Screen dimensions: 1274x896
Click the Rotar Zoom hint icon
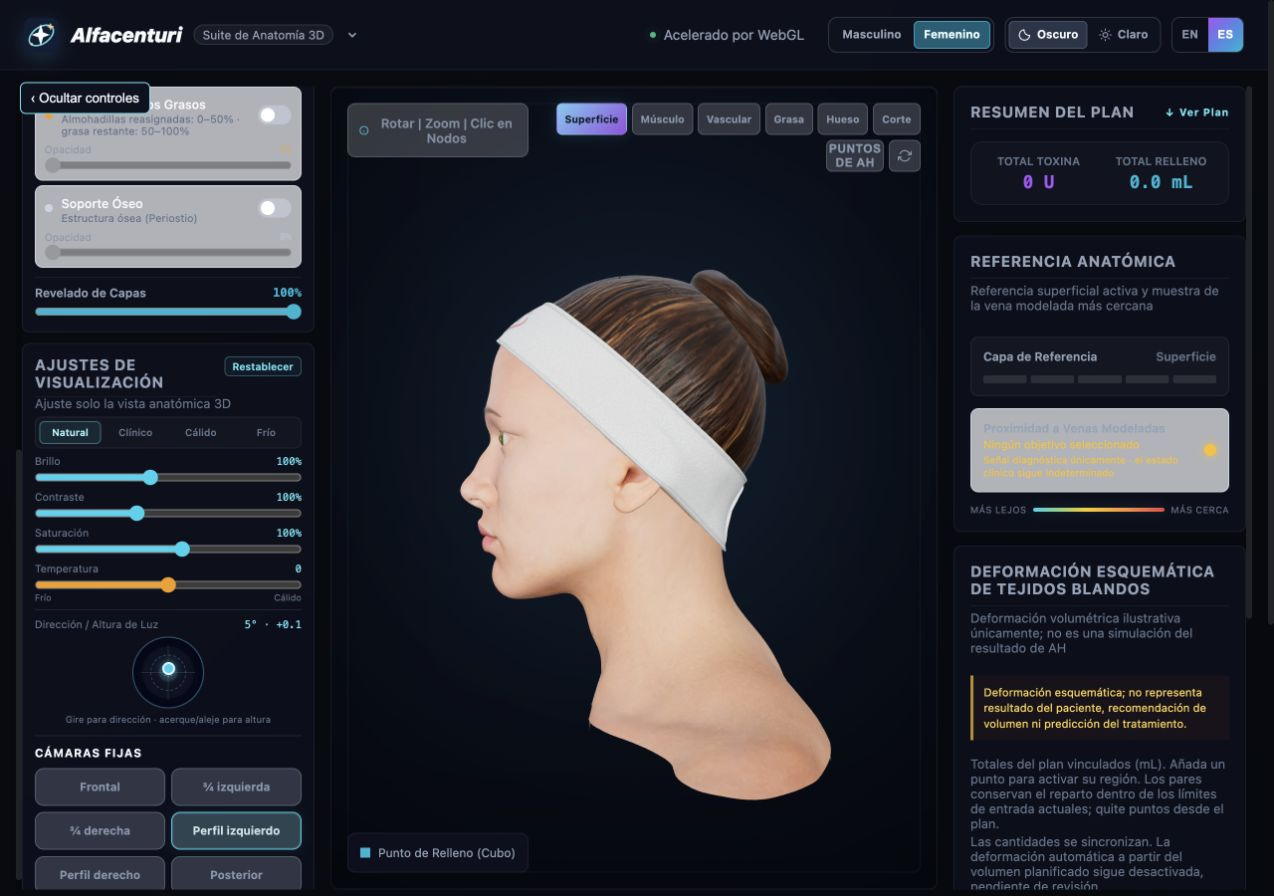click(364, 131)
